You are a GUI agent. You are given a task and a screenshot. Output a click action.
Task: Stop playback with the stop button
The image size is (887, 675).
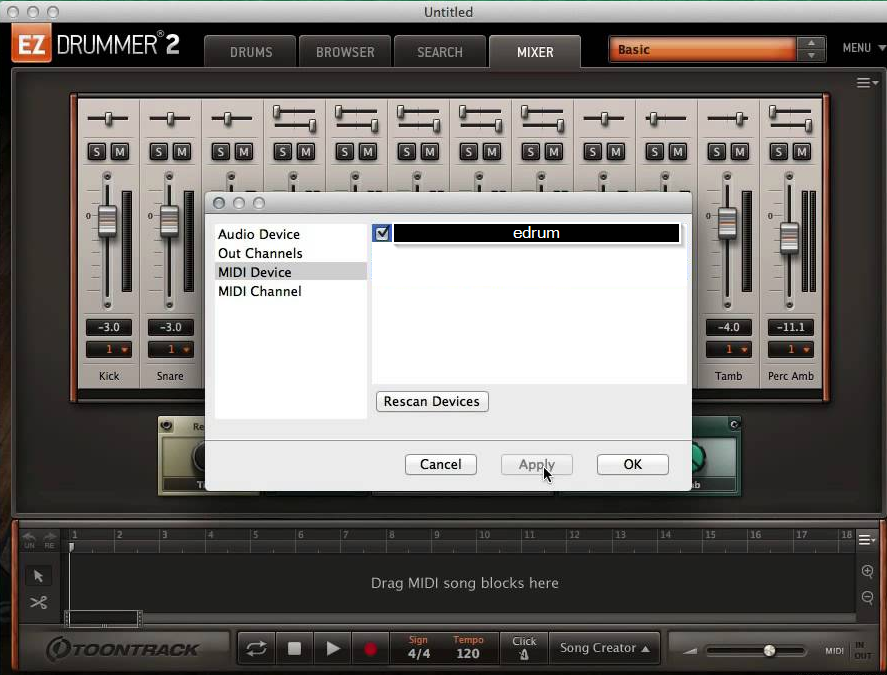coord(294,648)
